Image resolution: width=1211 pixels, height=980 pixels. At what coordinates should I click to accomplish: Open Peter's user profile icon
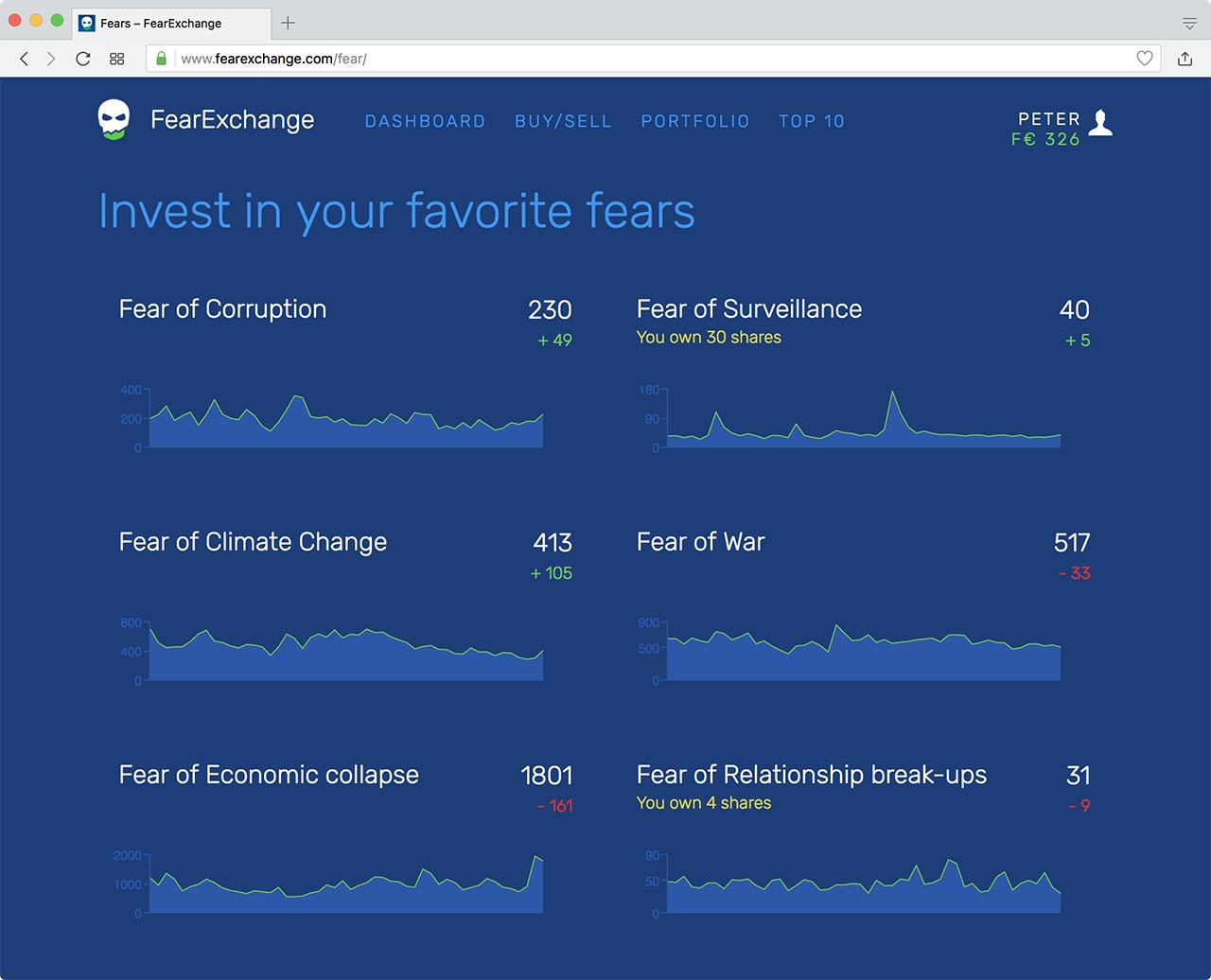pyautogui.click(x=1100, y=123)
